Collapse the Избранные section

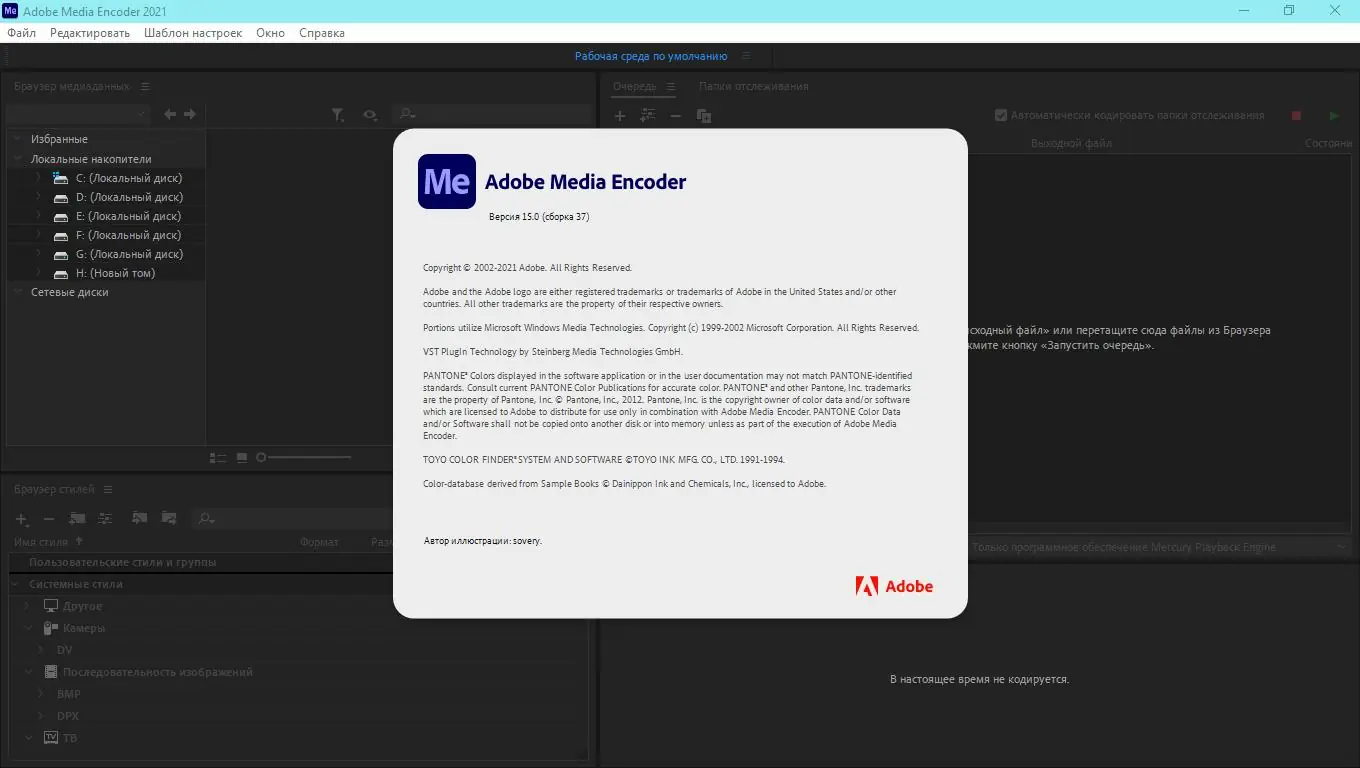tap(17, 139)
